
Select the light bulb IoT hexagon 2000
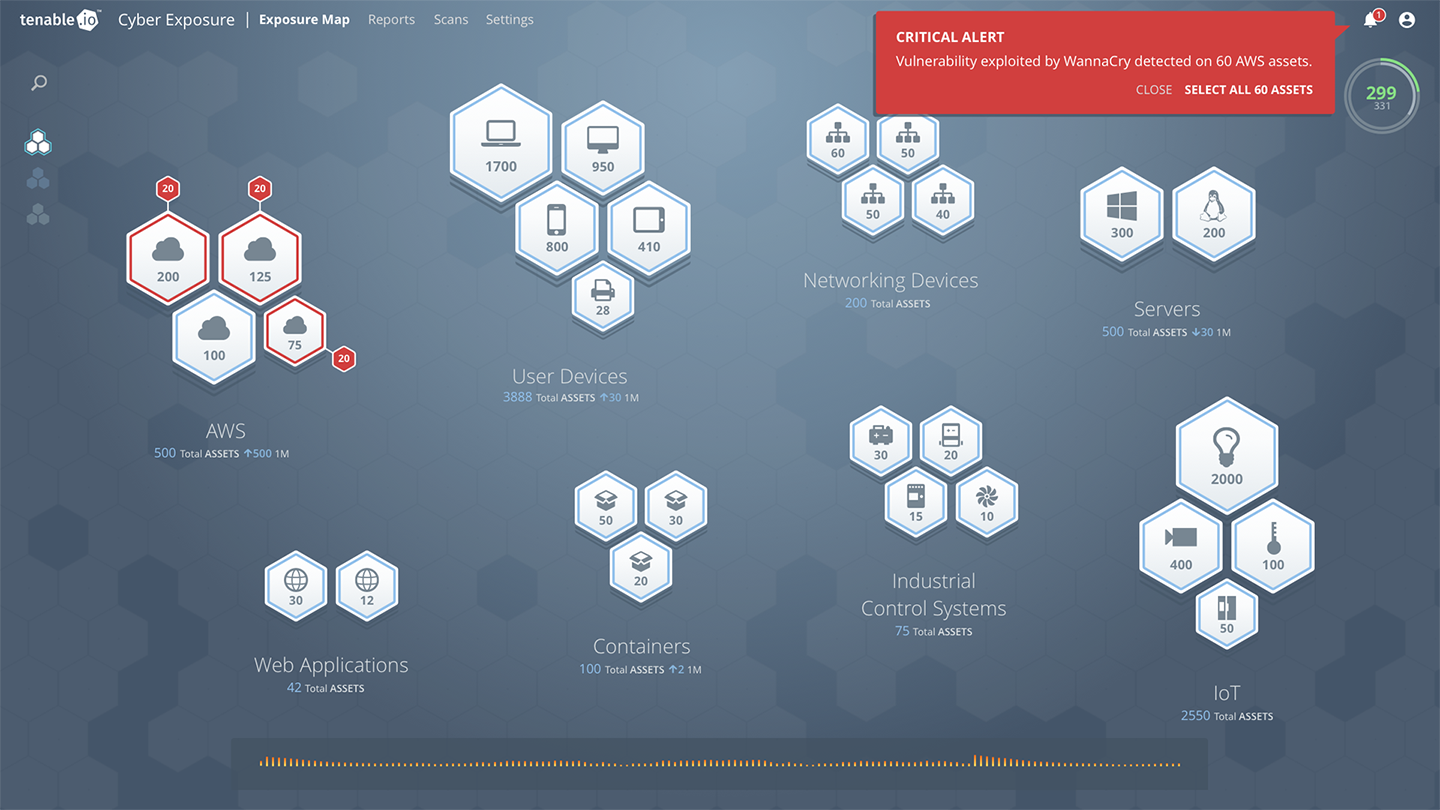click(x=1226, y=453)
